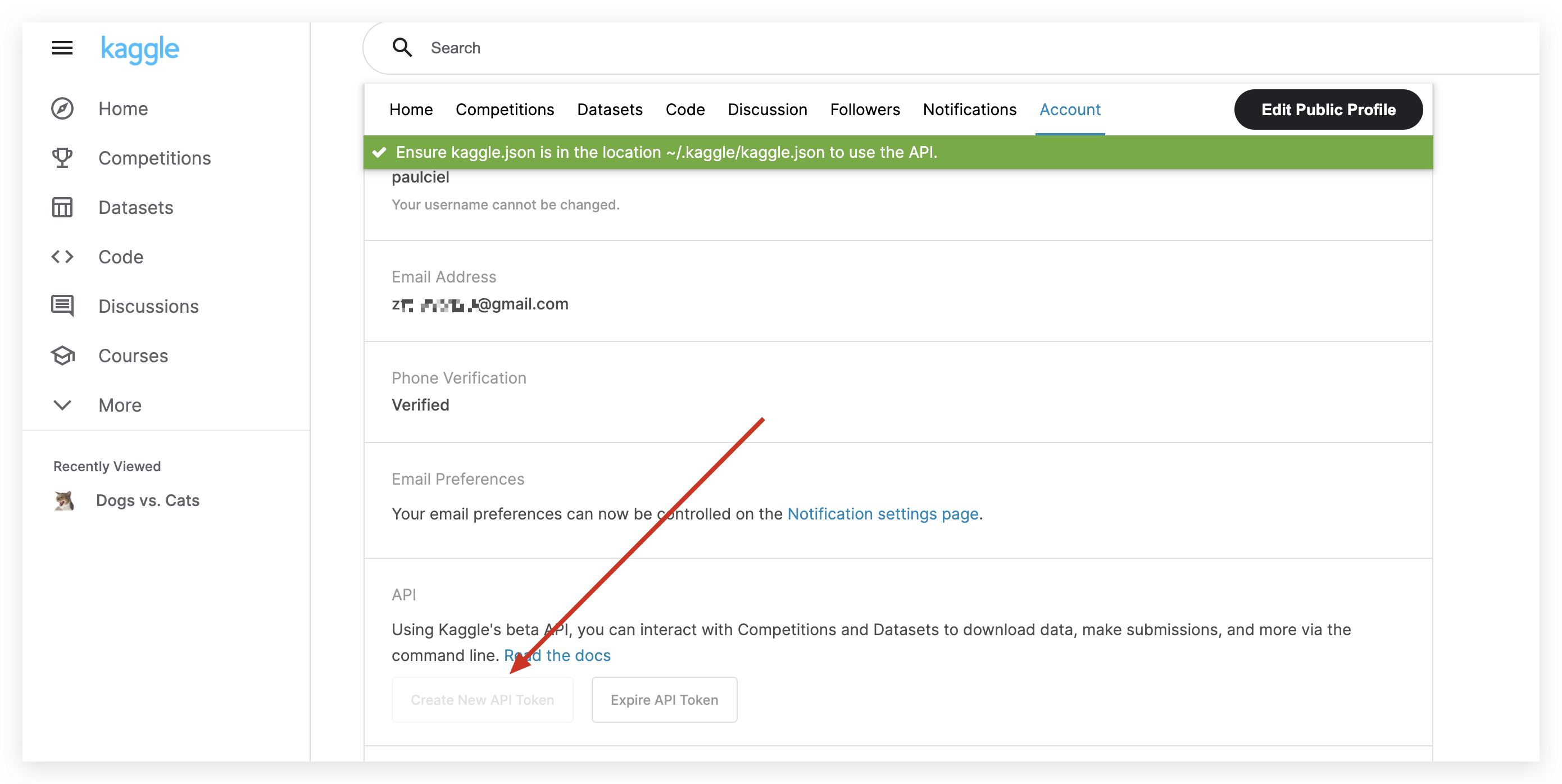Click the Code brackets icon
This screenshot has width=1562, height=784.
click(x=62, y=257)
